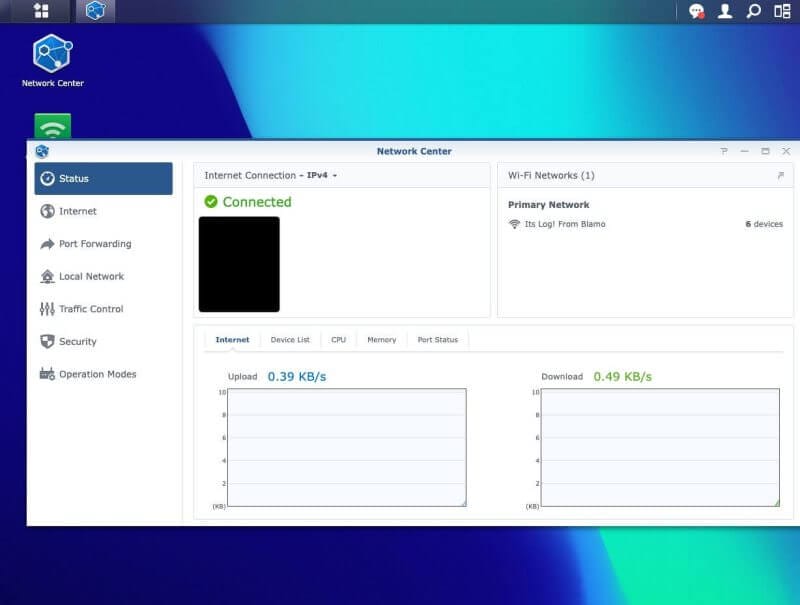Open the user account menu

tap(722, 13)
